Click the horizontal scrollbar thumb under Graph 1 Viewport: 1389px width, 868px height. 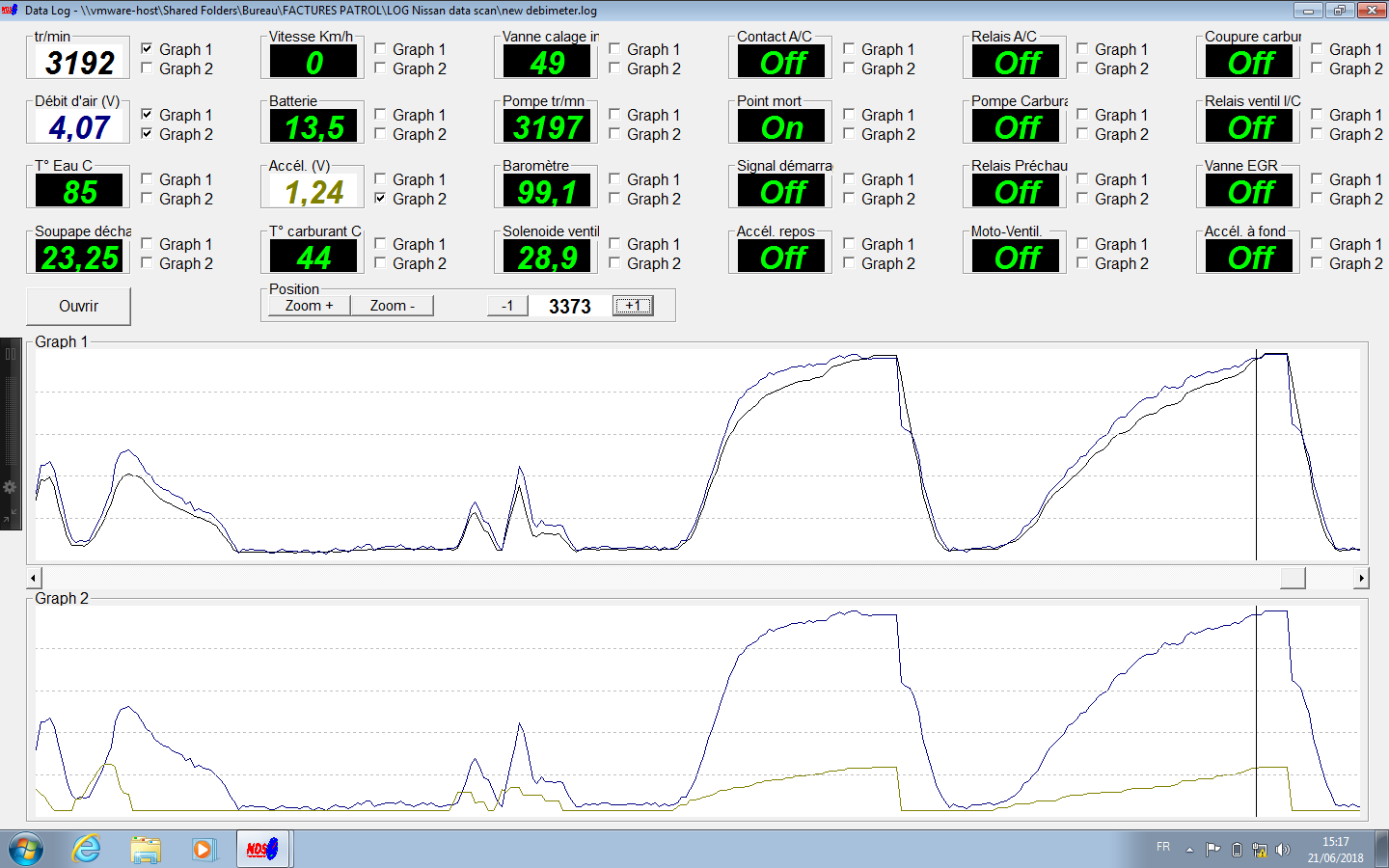coord(1293,578)
